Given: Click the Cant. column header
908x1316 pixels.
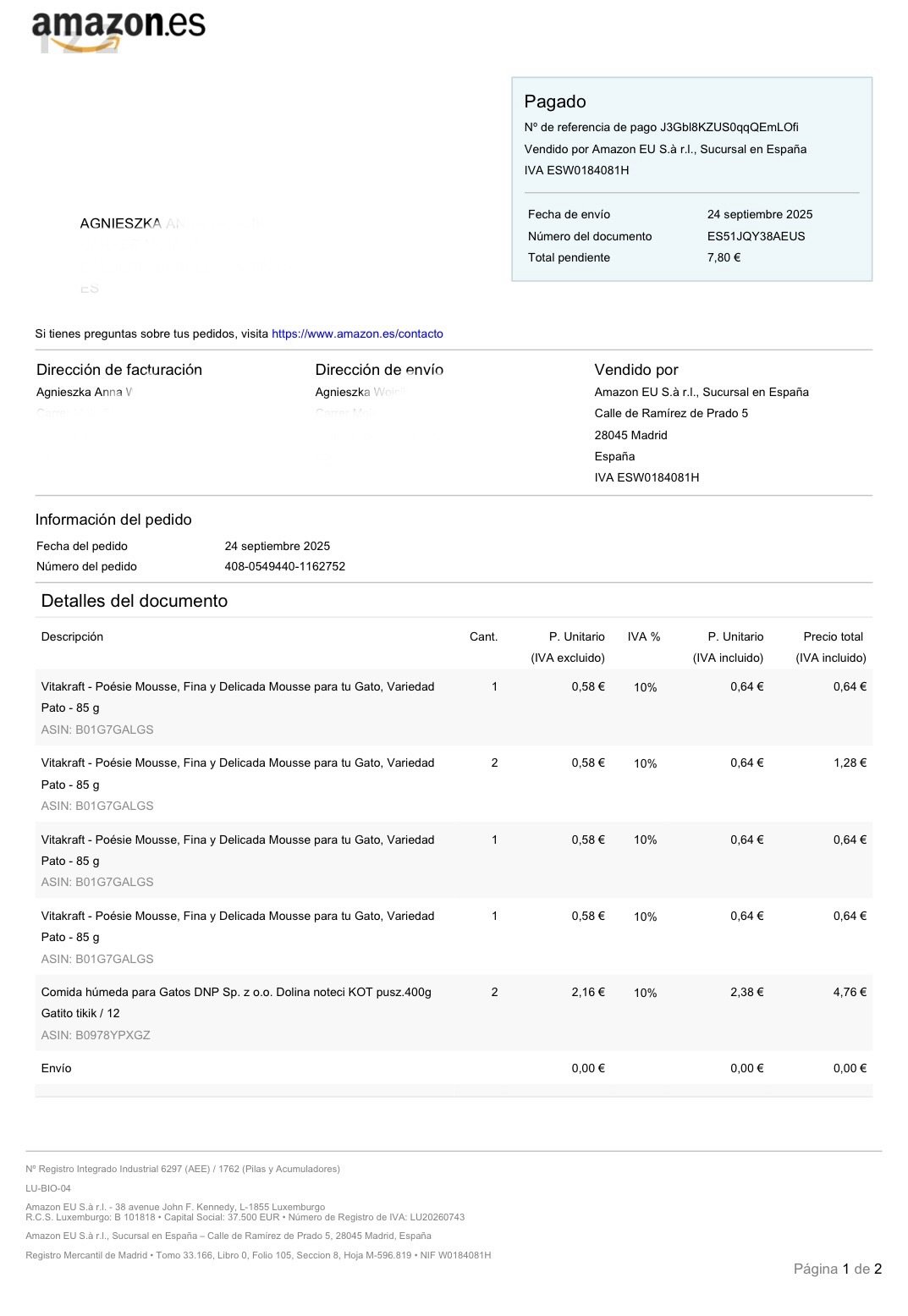Looking at the screenshot, I should (x=484, y=636).
